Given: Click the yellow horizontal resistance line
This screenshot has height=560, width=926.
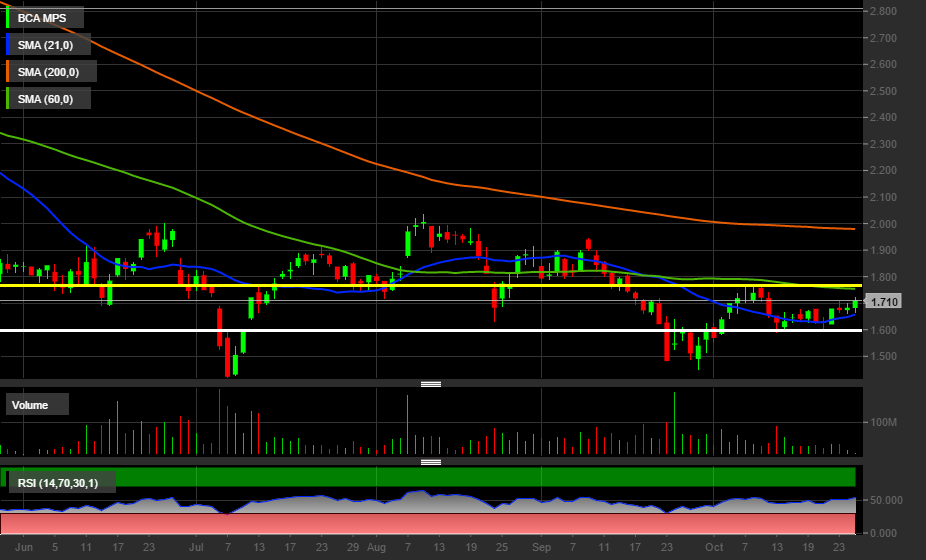Looking at the screenshot, I should (x=431, y=285).
